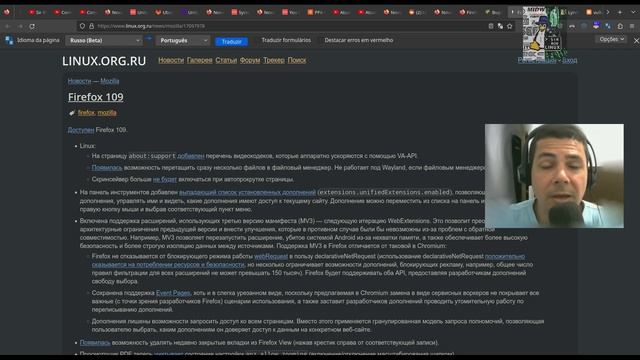Reload the current page
640x360 pixels.
[32, 26]
